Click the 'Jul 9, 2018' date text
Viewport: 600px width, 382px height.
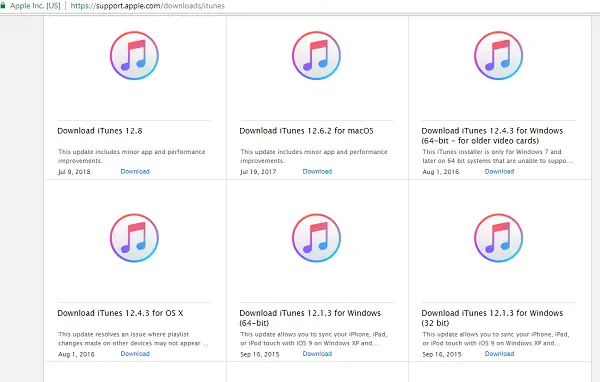pyautogui.click(x=74, y=172)
